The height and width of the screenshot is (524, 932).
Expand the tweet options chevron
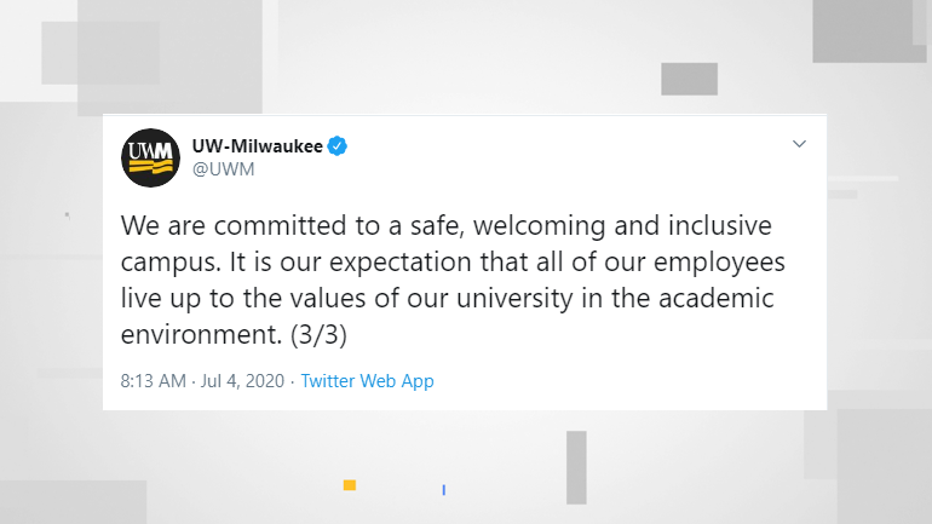tap(799, 144)
